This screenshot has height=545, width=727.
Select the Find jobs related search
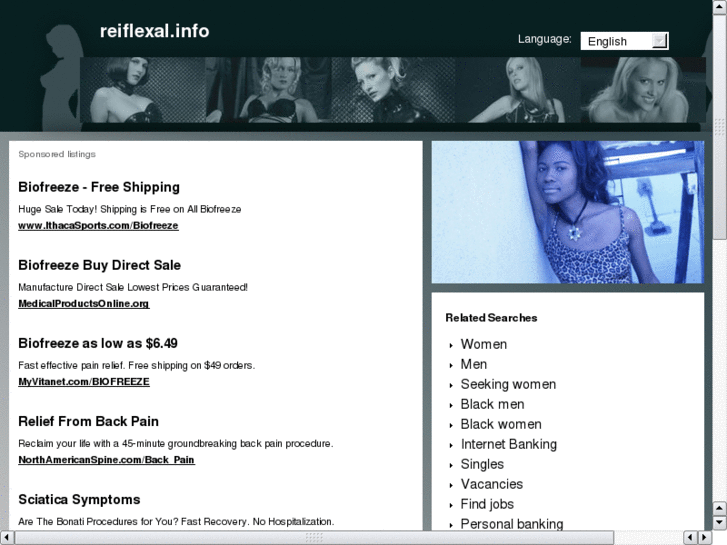tap(487, 504)
